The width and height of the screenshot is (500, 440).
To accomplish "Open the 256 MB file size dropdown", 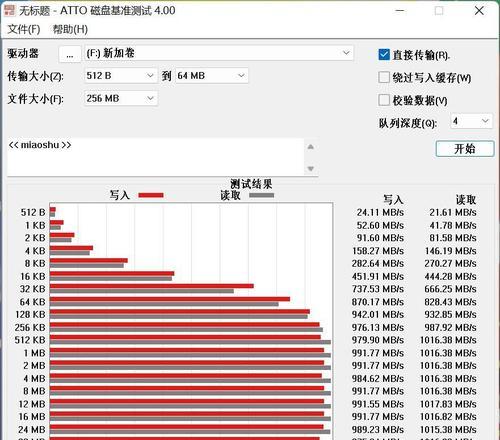I will pyautogui.click(x=121, y=98).
